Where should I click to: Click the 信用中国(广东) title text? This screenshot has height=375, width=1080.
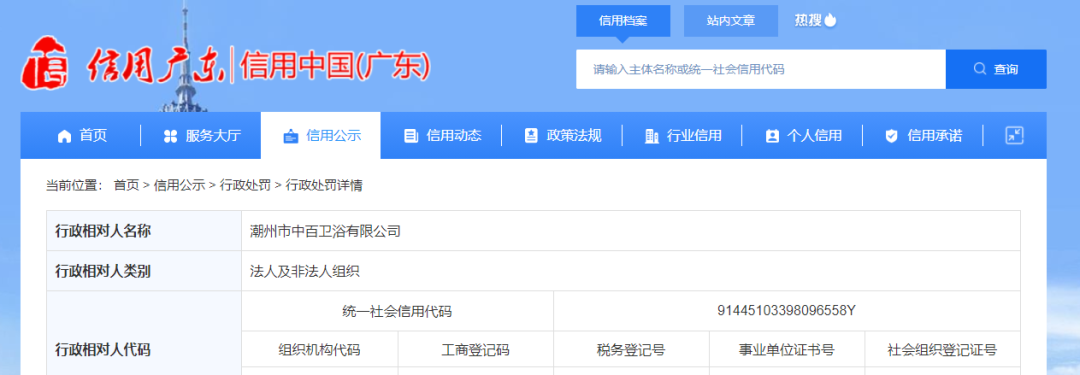335,67
